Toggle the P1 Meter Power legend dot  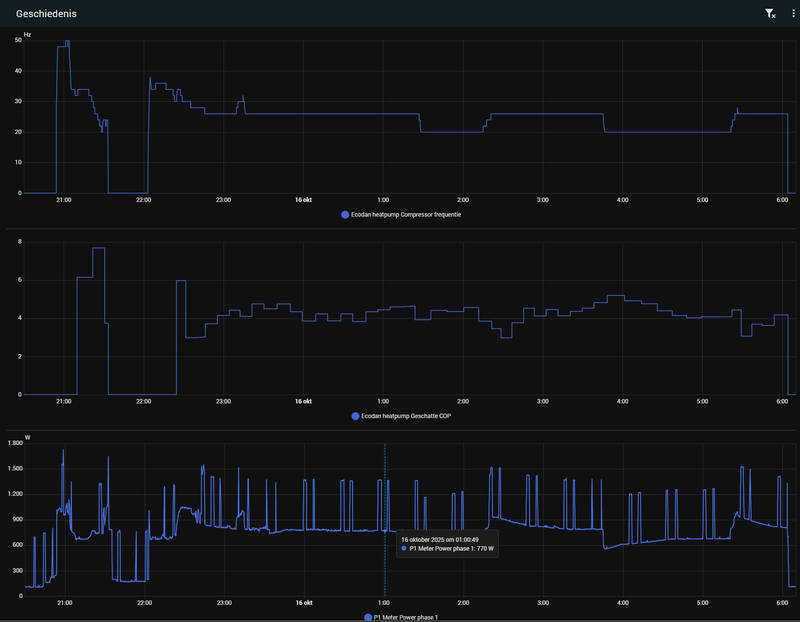click(x=368, y=617)
